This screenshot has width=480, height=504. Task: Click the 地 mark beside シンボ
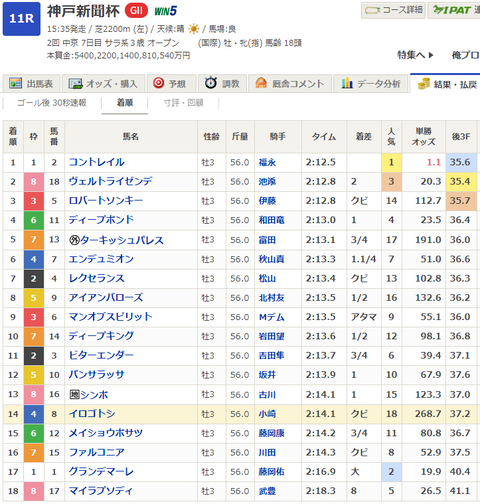pyautogui.click(x=74, y=395)
